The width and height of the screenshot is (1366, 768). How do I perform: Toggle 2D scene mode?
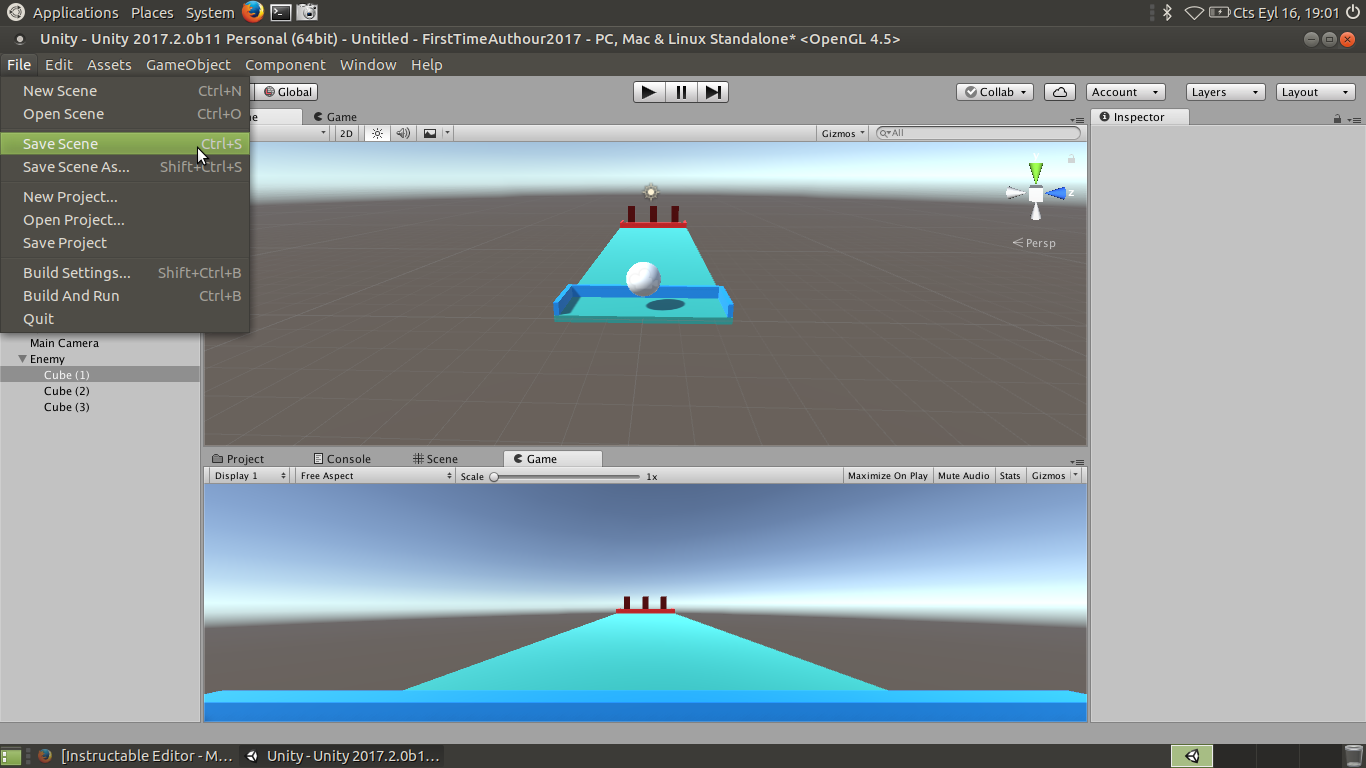(x=346, y=133)
